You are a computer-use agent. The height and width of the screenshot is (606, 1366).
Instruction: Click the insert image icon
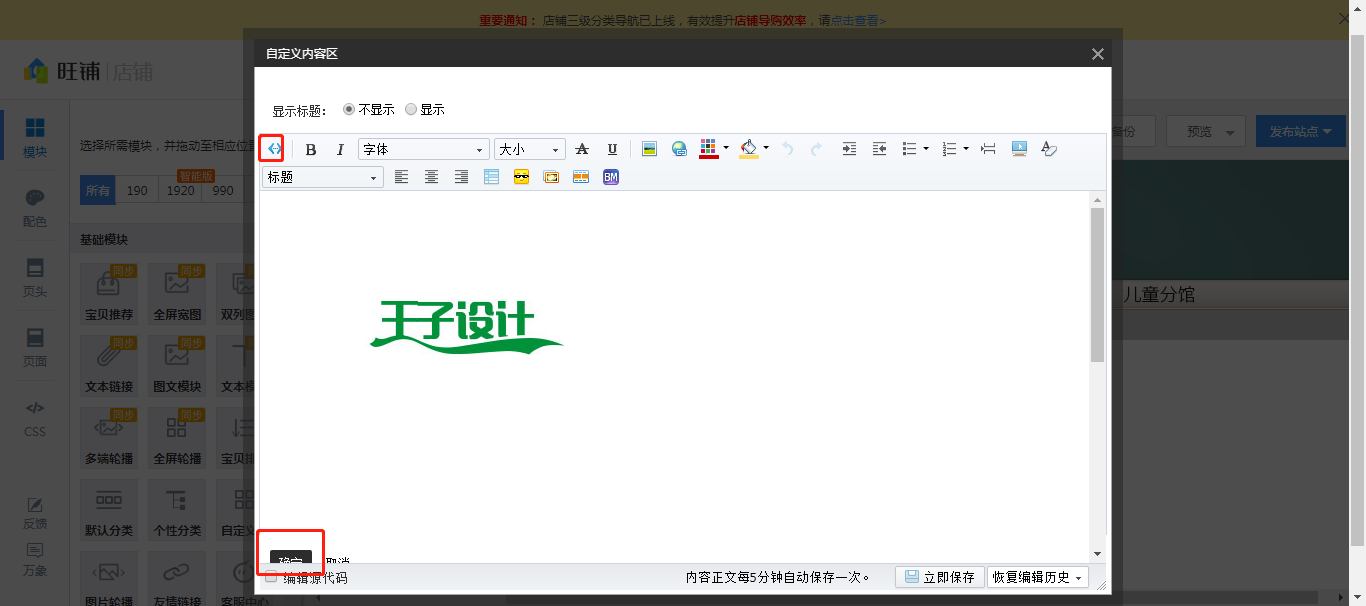tap(649, 149)
